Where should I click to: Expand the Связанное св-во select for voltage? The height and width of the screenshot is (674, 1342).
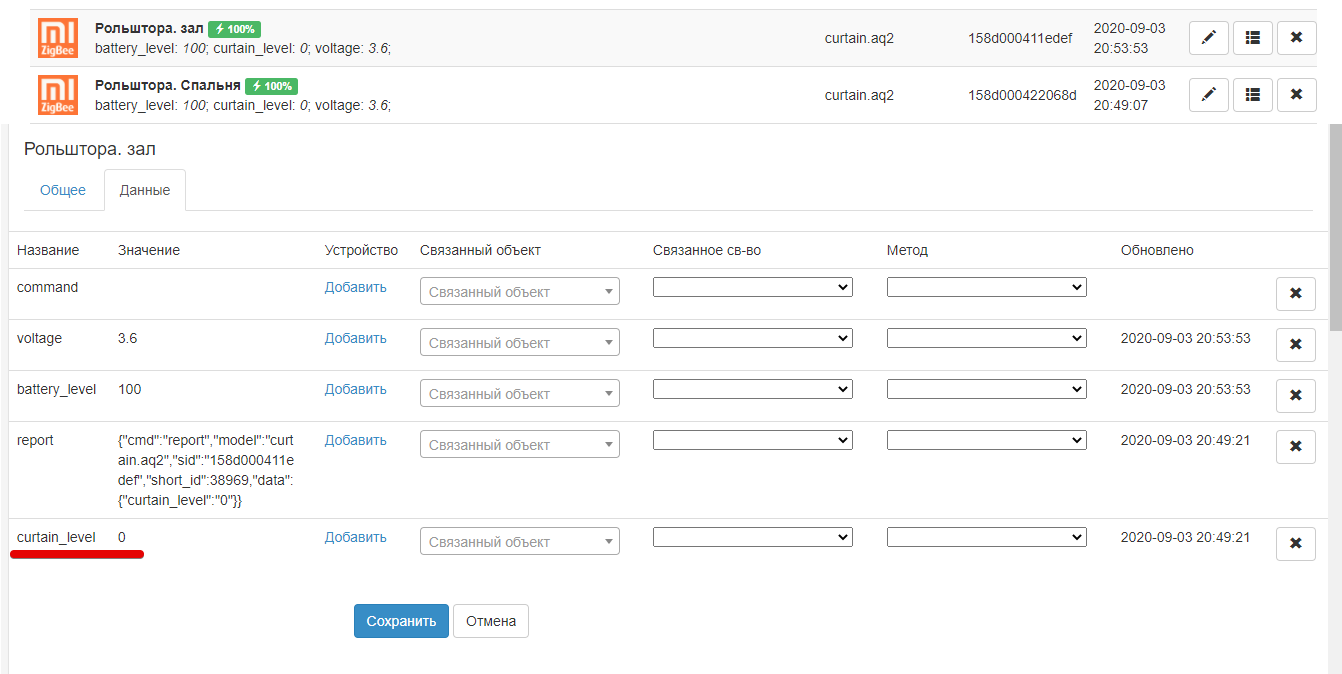(752, 338)
